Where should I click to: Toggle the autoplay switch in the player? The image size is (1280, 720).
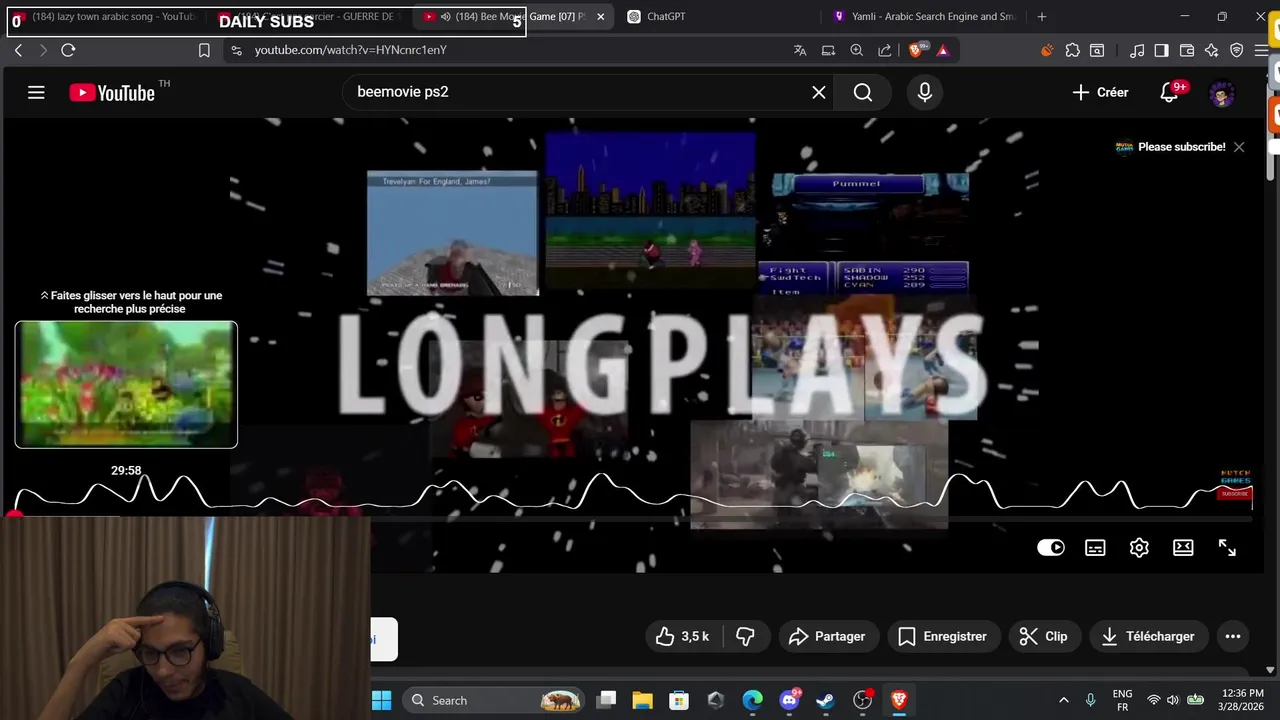pos(1051,547)
